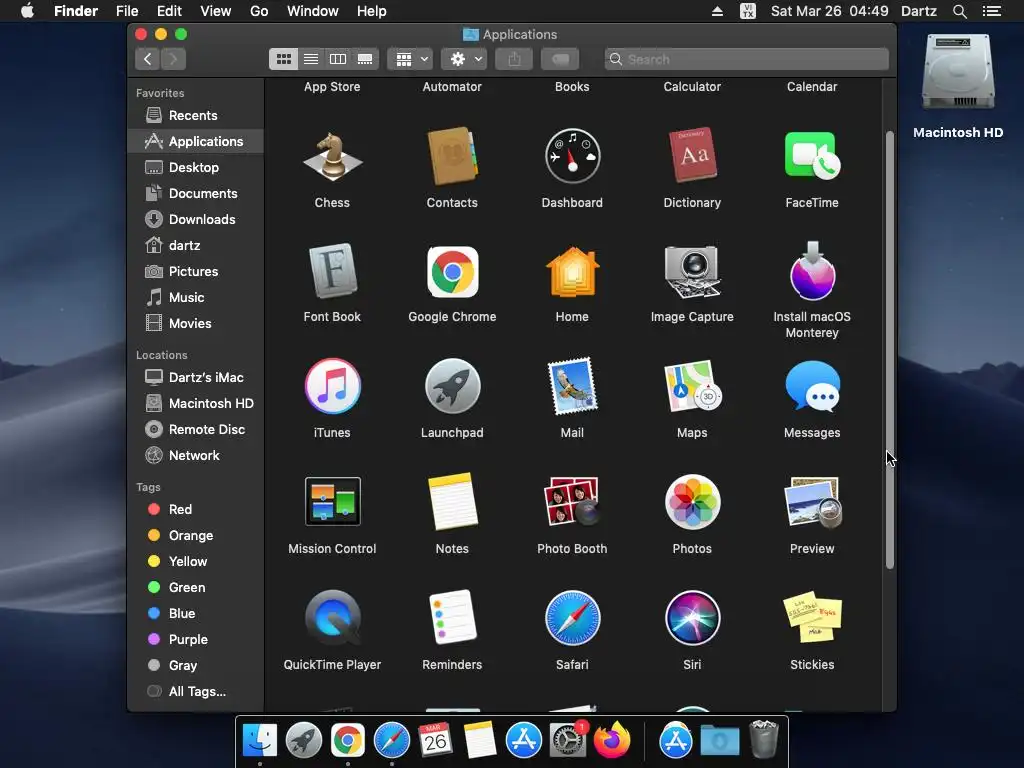The image size is (1024, 768).
Task: Open System Preferences from the Dock
Action: pyautogui.click(x=568, y=741)
